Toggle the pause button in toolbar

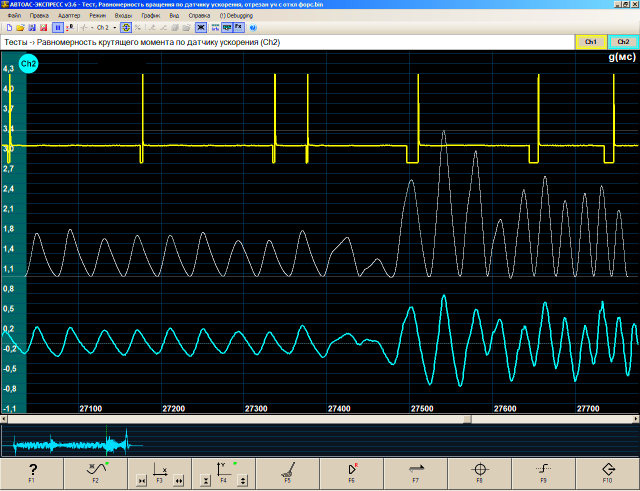click(60, 27)
